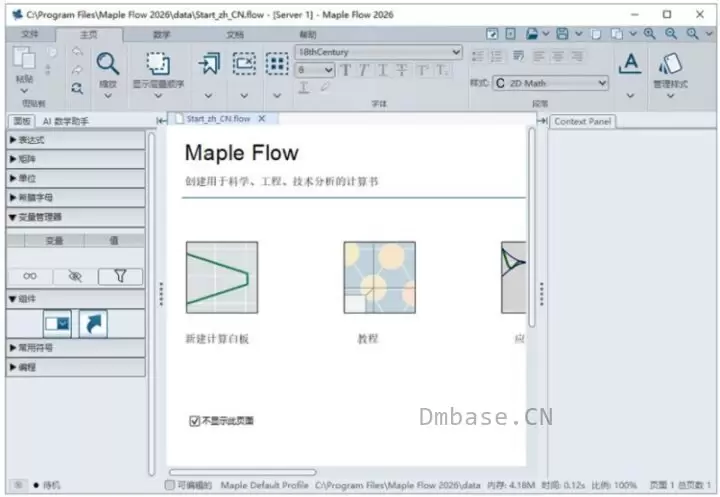Switch to the 帮助 ribbon tab
The height and width of the screenshot is (497, 720).
click(308, 34)
